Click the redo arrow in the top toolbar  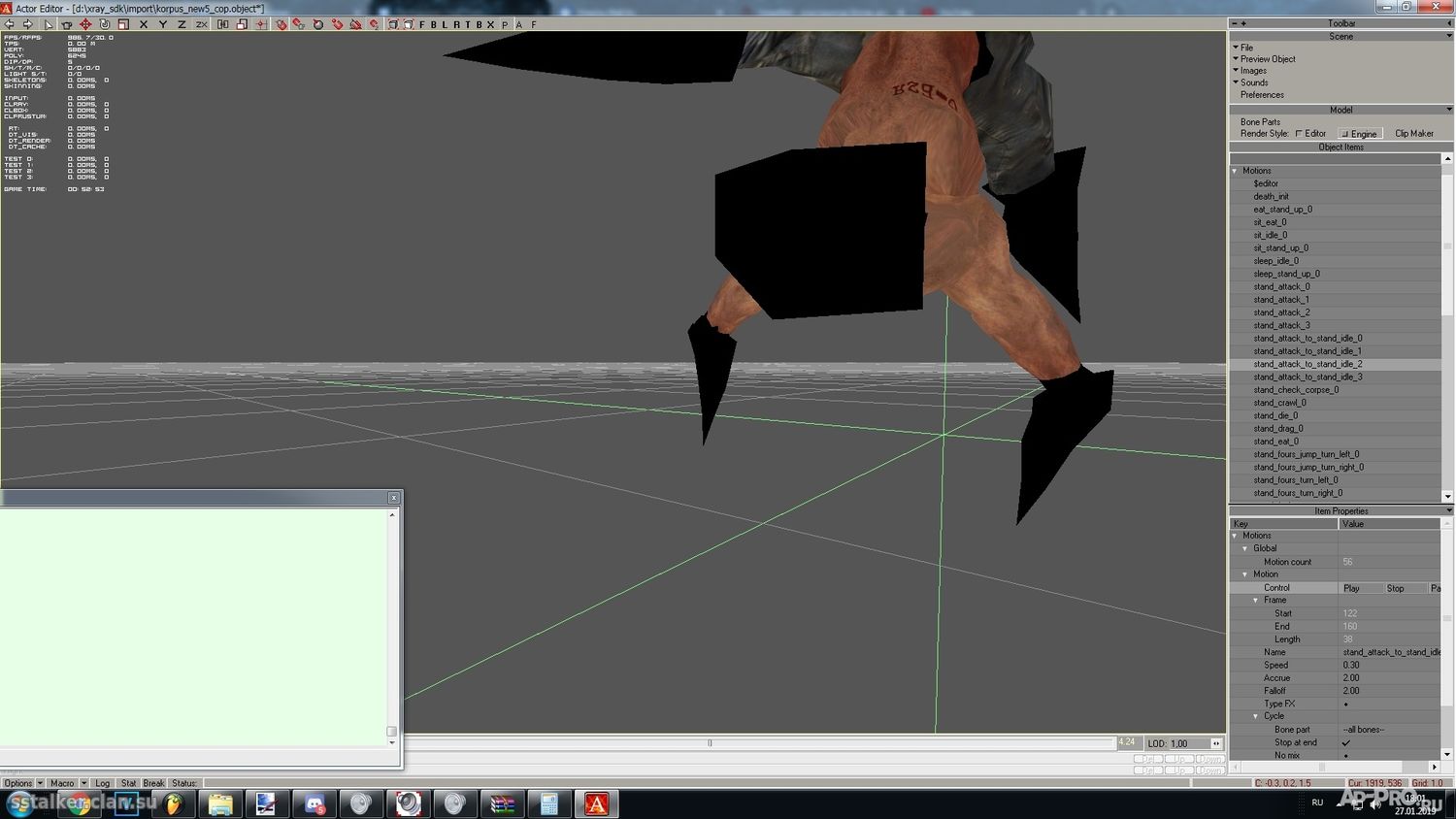27,24
